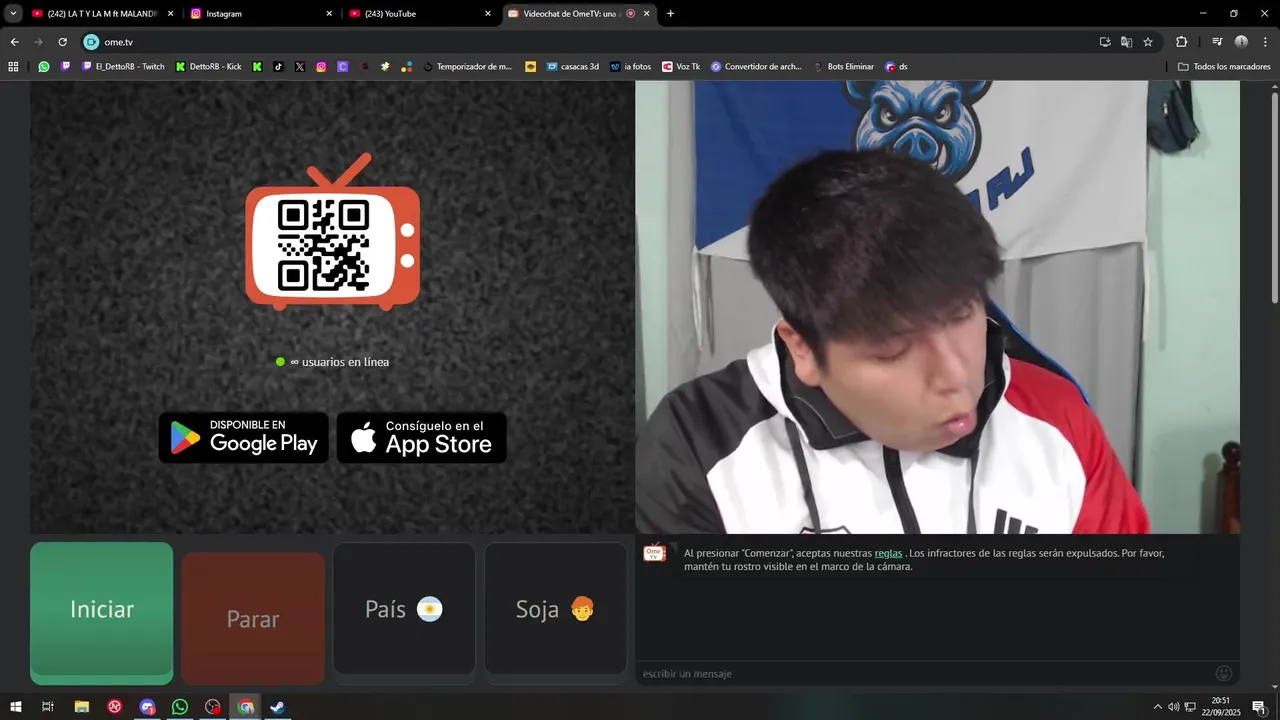Open the X (Twitter) bookmark icon
1280x720 pixels.
[300, 67]
